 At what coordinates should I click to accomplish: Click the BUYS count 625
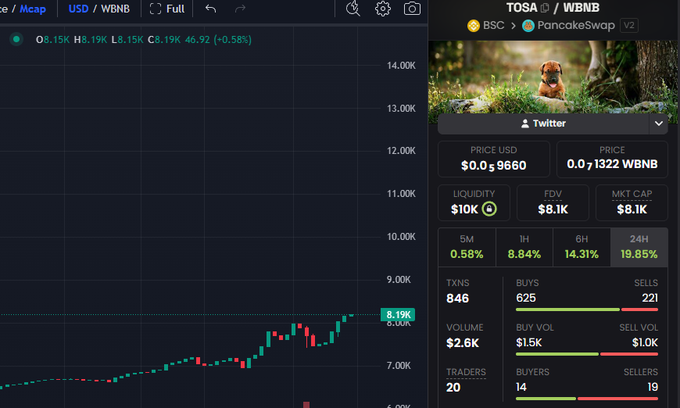point(526,298)
